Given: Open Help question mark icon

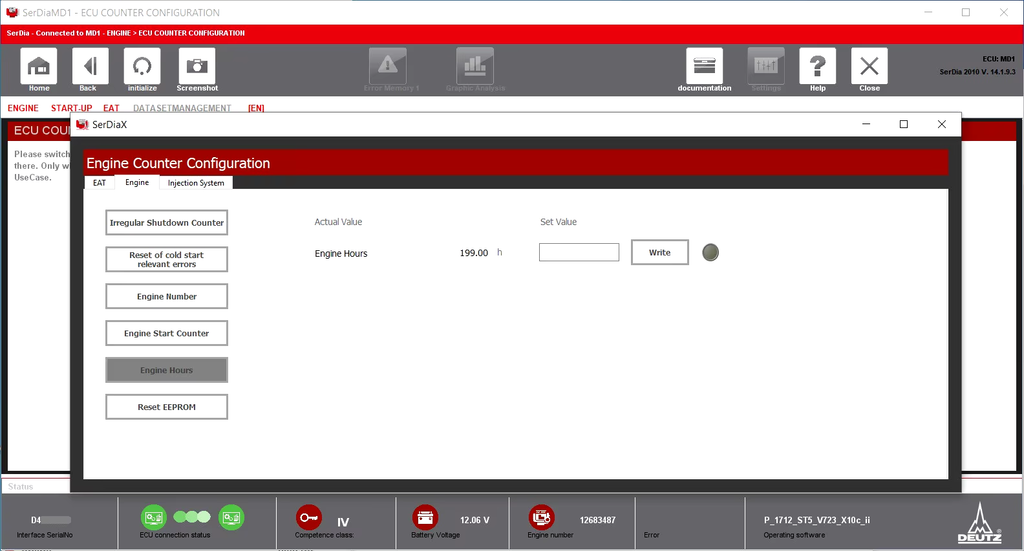Looking at the screenshot, I should click(817, 67).
